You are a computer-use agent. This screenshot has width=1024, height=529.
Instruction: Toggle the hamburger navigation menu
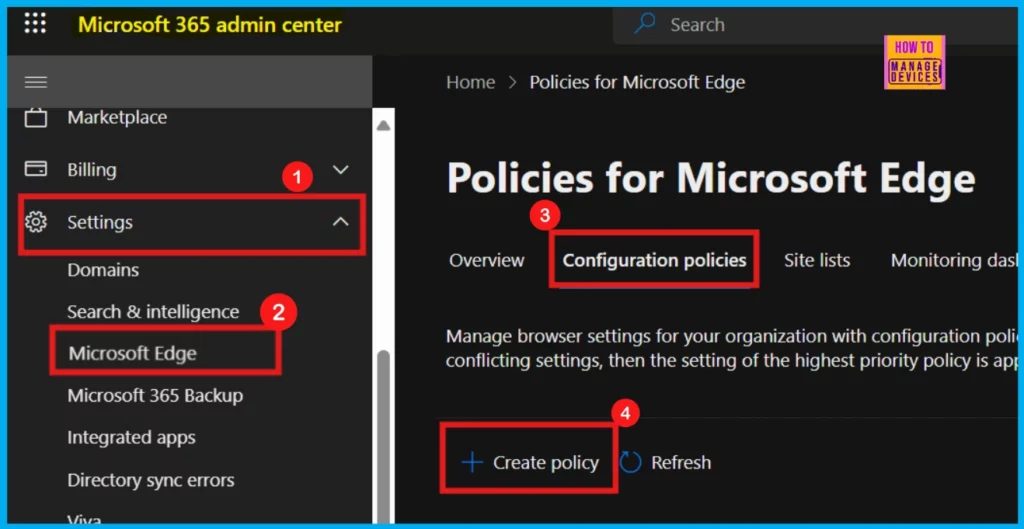[35, 82]
